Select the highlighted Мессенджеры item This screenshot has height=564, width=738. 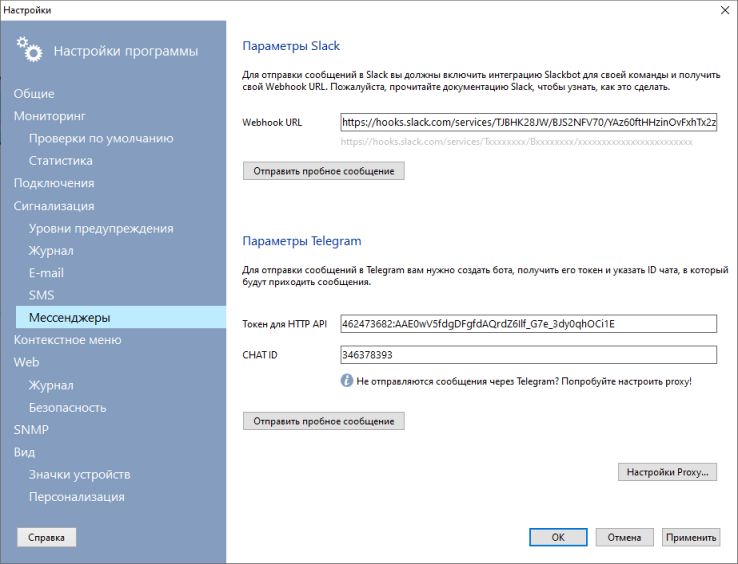[x=121, y=317]
